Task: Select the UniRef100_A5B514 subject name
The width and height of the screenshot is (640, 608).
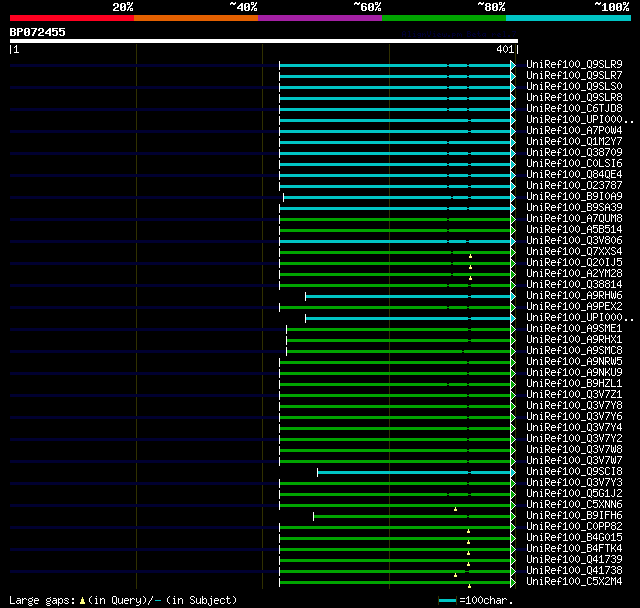Action: click(x=574, y=230)
